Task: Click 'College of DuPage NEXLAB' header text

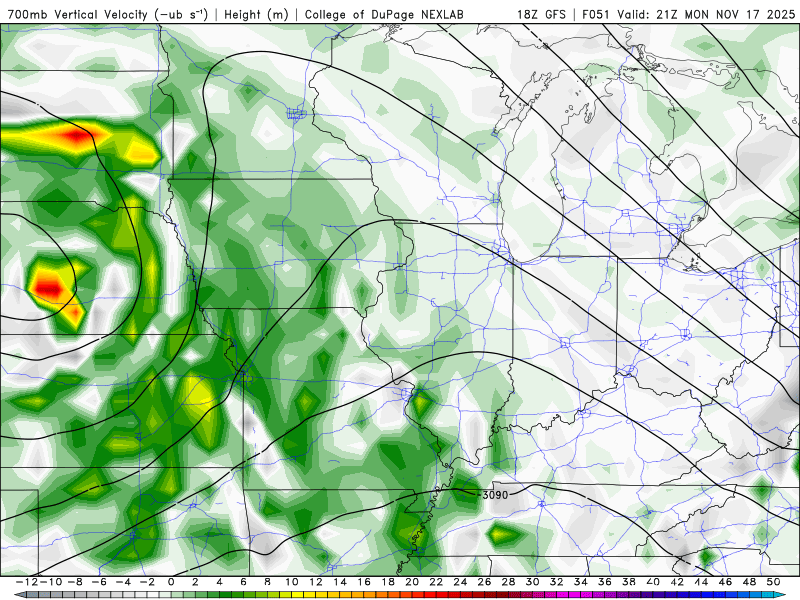Action: click(x=384, y=14)
